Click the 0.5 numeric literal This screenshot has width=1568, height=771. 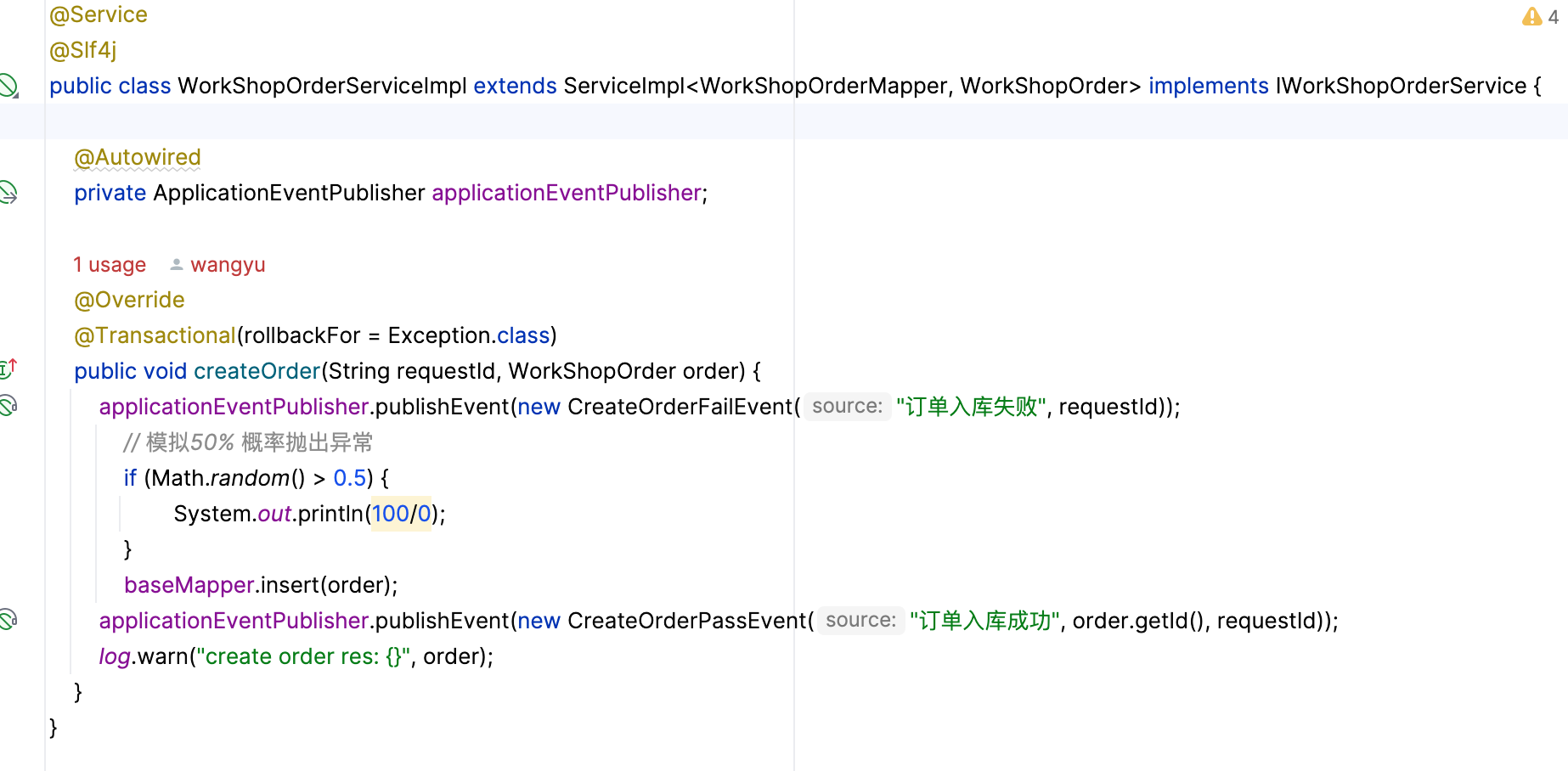pyautogui.click(x=350, y=478)
